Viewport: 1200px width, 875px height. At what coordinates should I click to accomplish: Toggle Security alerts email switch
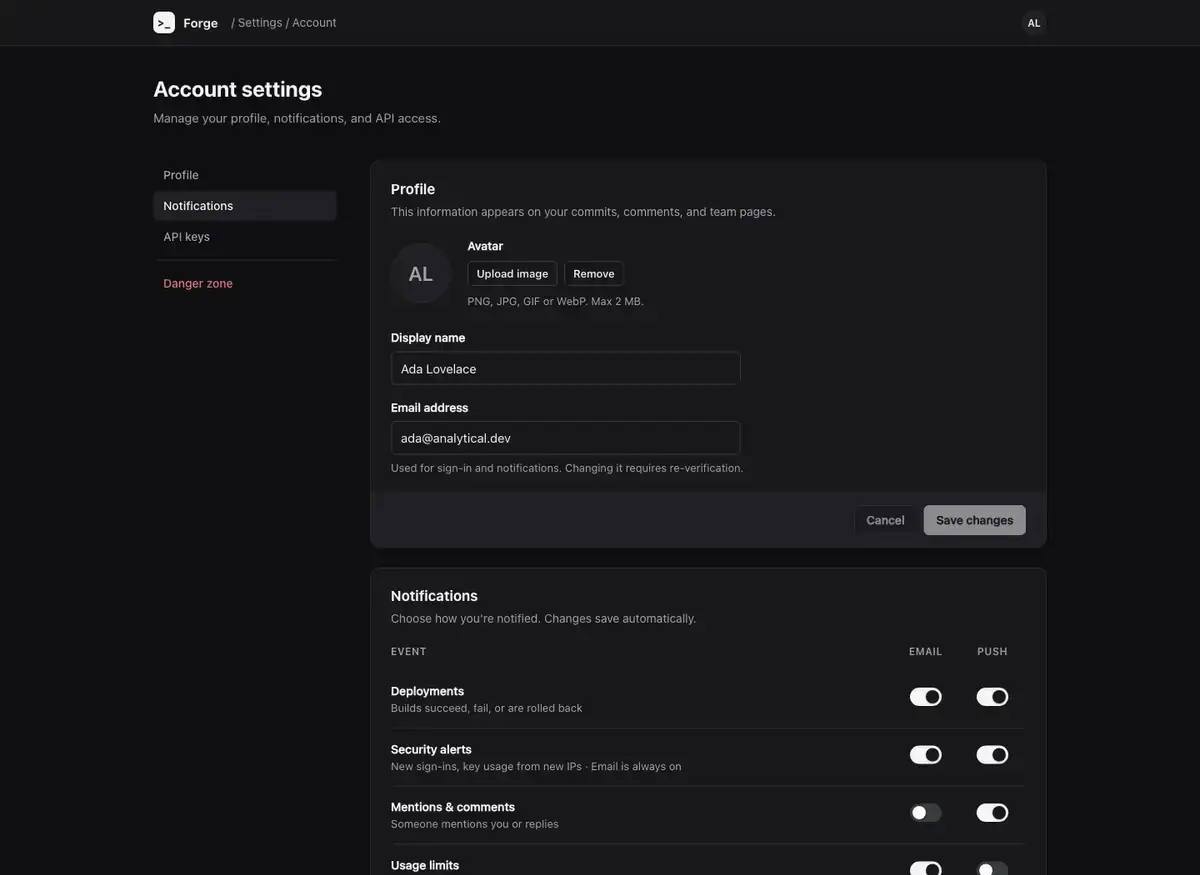point(926,755)
